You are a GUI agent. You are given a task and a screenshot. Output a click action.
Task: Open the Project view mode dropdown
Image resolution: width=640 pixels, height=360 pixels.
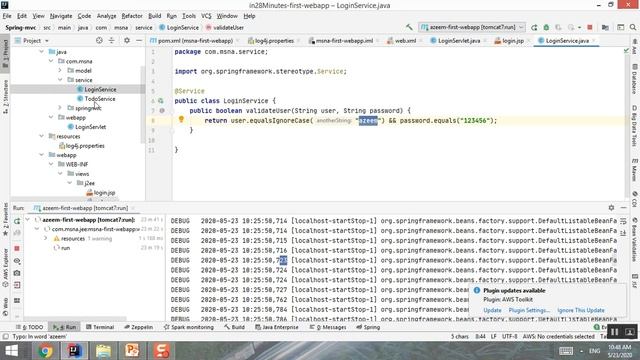click(x=32, y=40)
